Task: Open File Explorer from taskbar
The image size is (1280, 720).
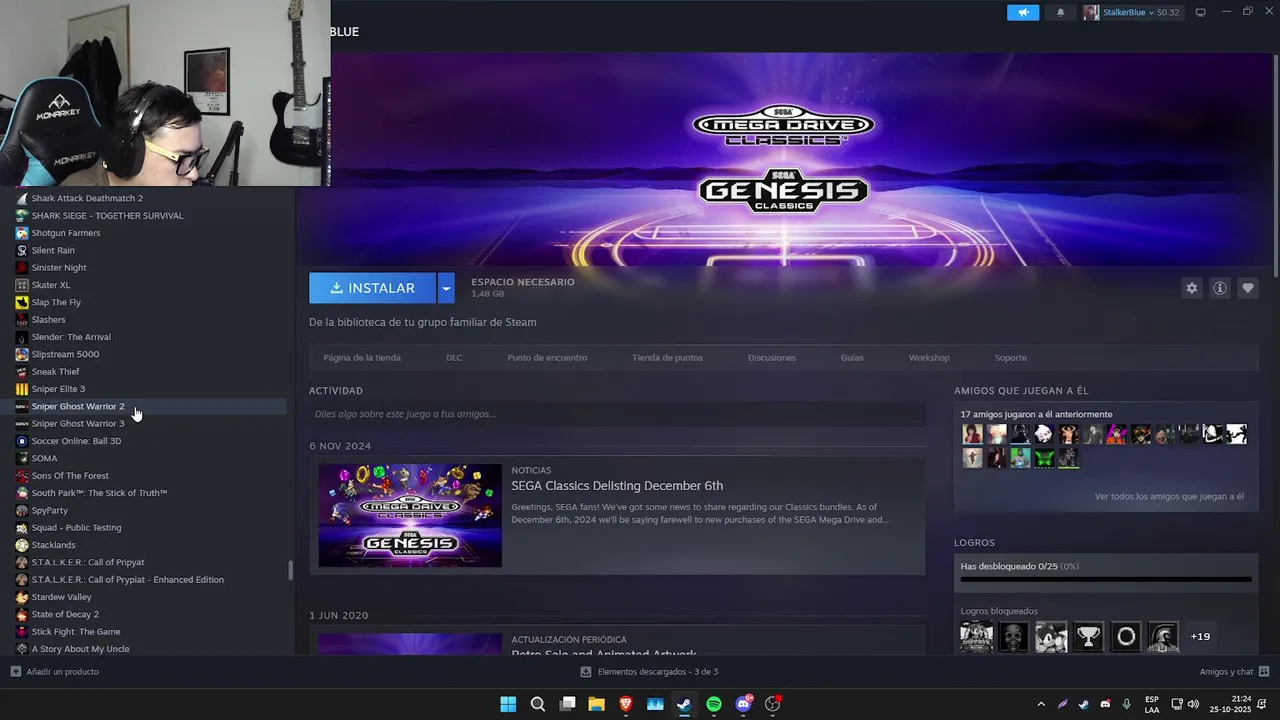Action: pyautogui.click(x=596, y=704)
